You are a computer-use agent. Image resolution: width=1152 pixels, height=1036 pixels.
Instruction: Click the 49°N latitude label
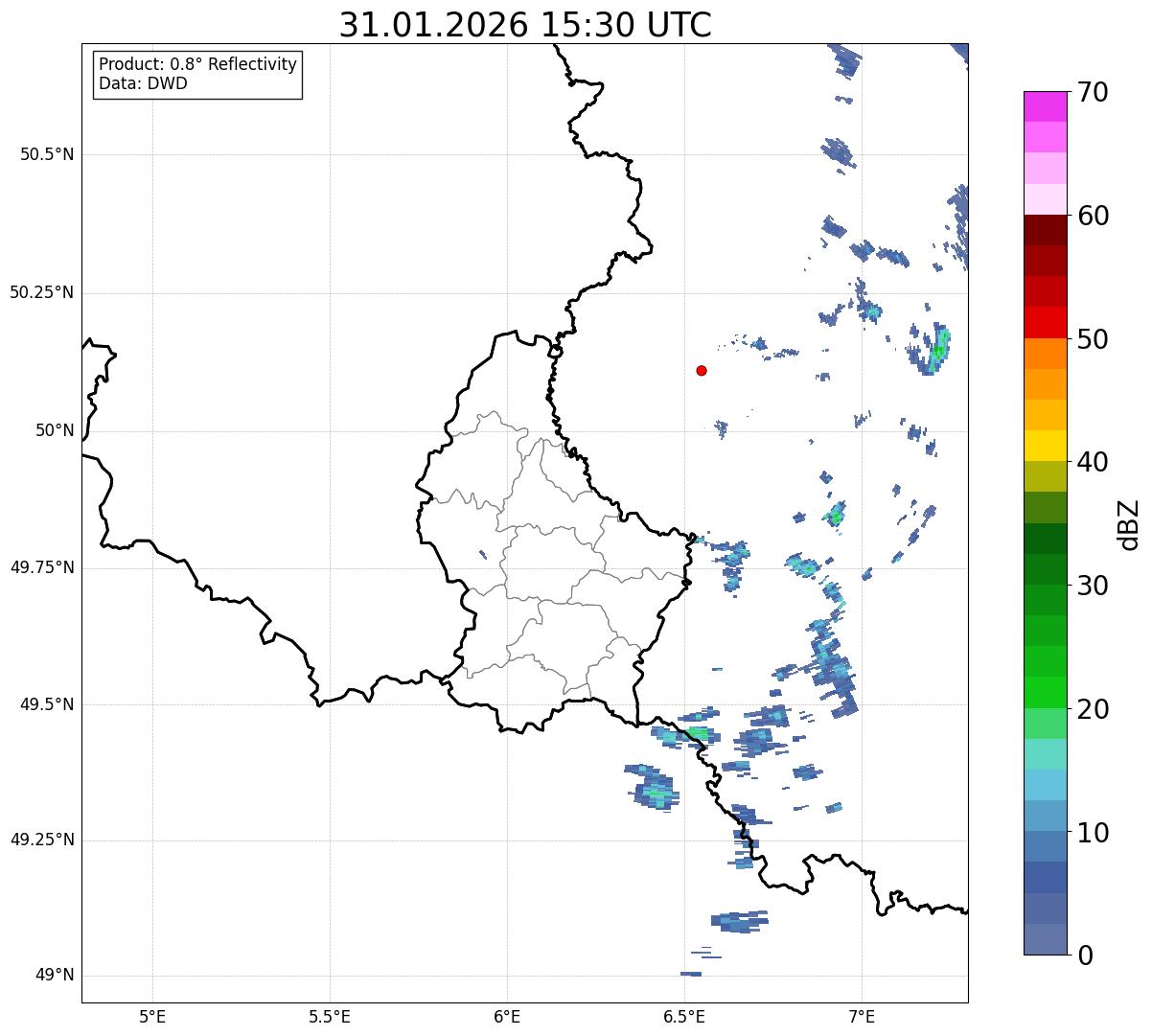[56, 976]
